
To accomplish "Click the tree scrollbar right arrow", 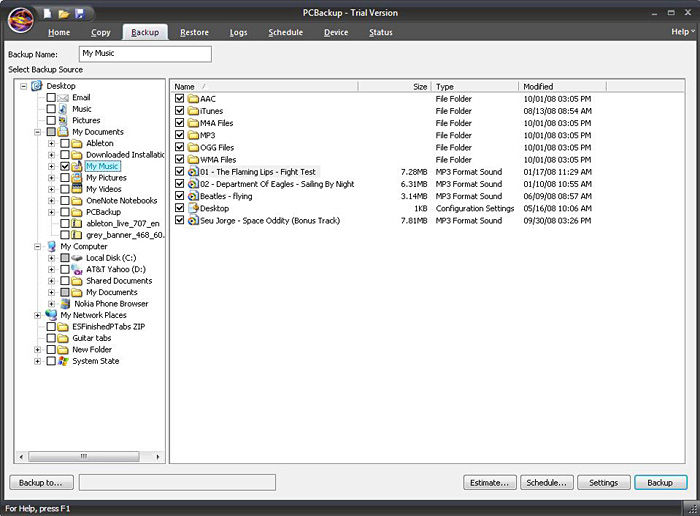I will (158, 457).
